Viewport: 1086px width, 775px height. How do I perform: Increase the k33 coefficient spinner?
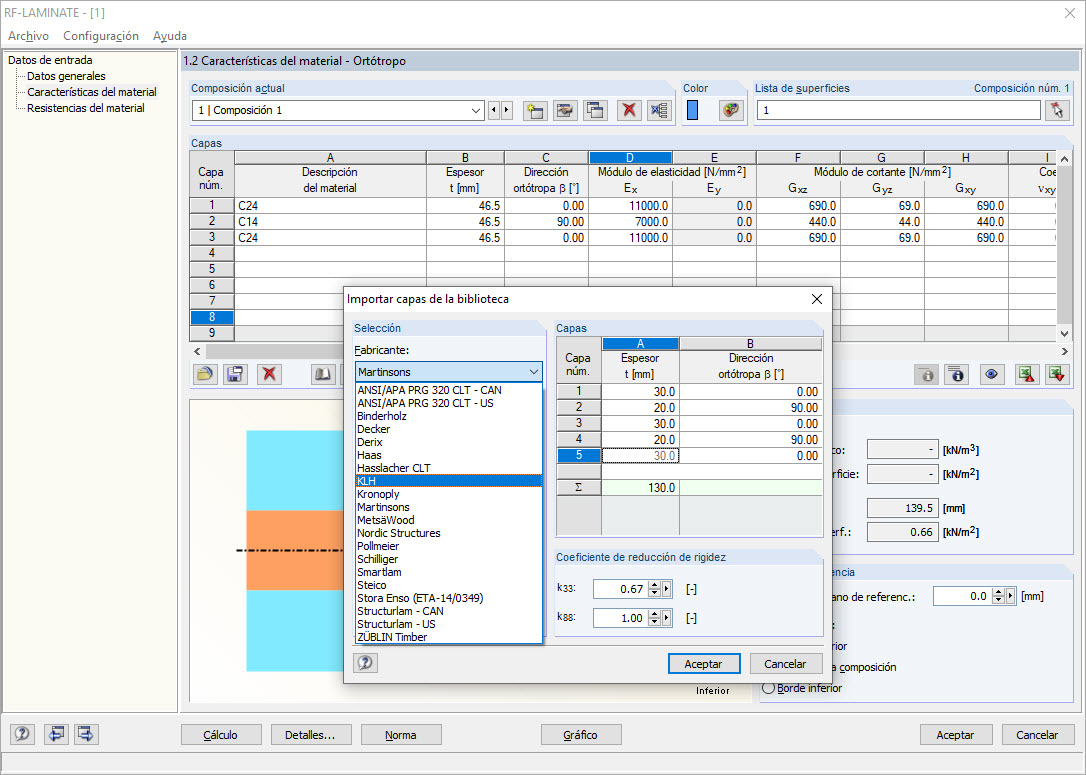[654, 585]
